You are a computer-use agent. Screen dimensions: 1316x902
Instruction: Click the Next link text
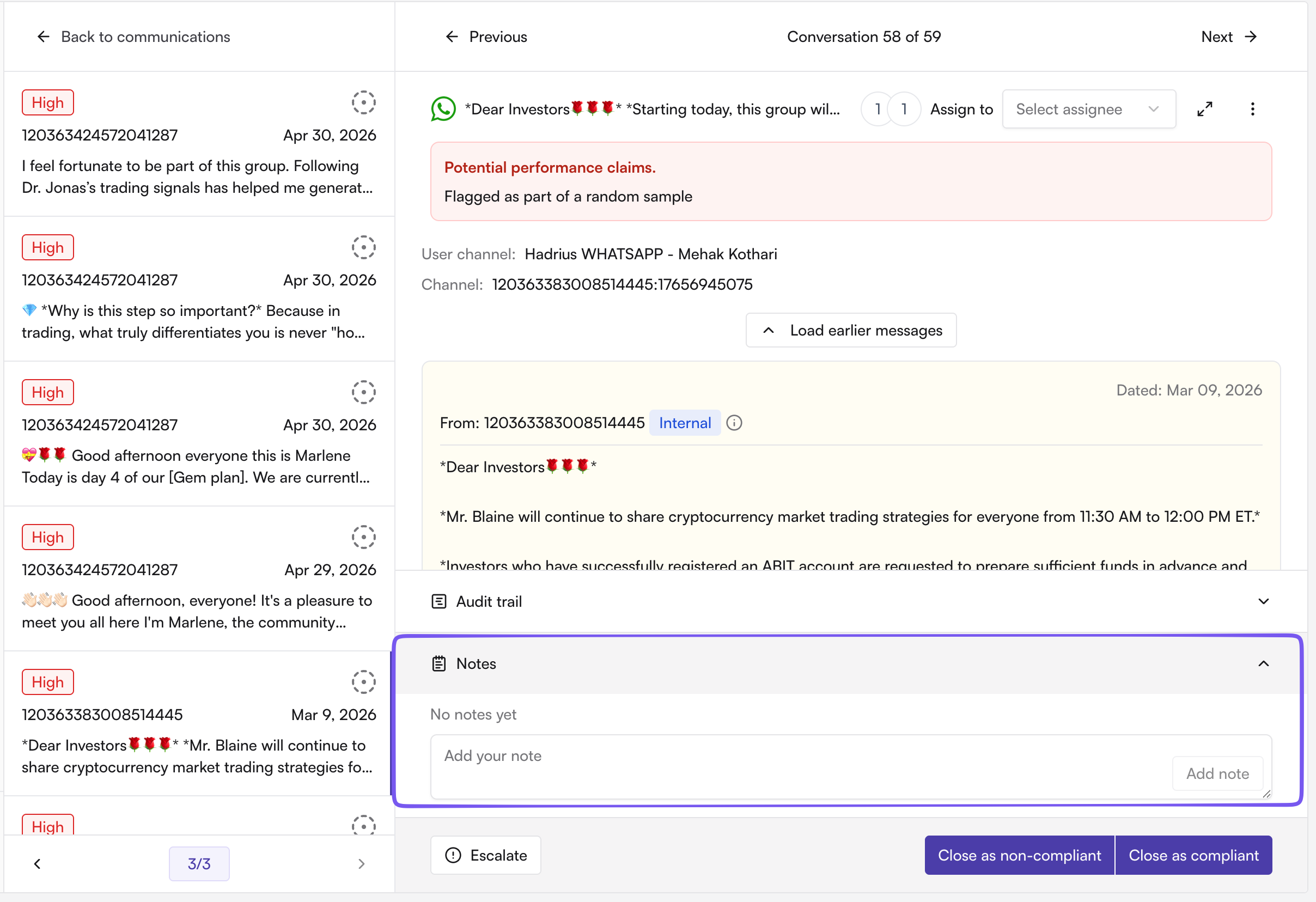coord(1217,37)
